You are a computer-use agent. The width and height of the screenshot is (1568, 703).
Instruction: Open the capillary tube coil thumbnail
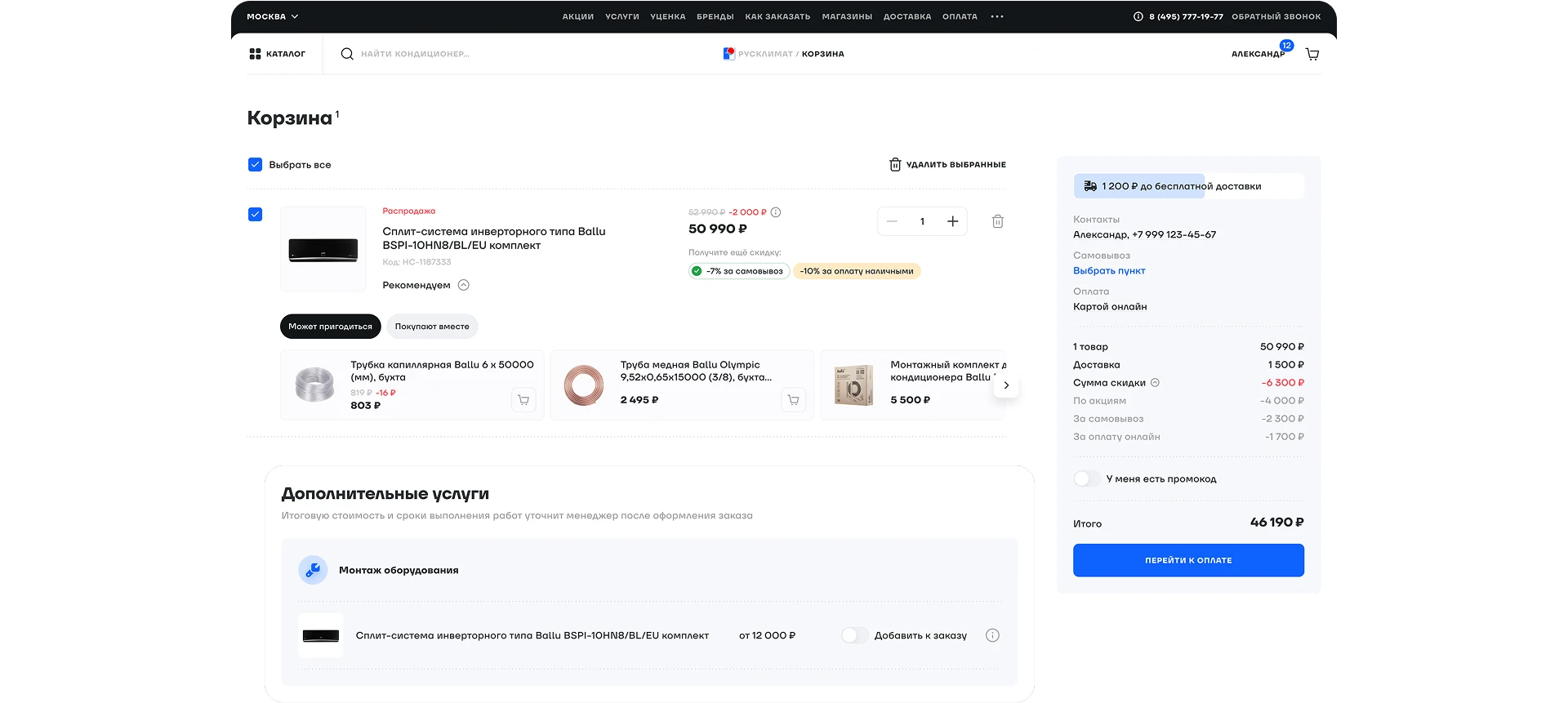314,385
